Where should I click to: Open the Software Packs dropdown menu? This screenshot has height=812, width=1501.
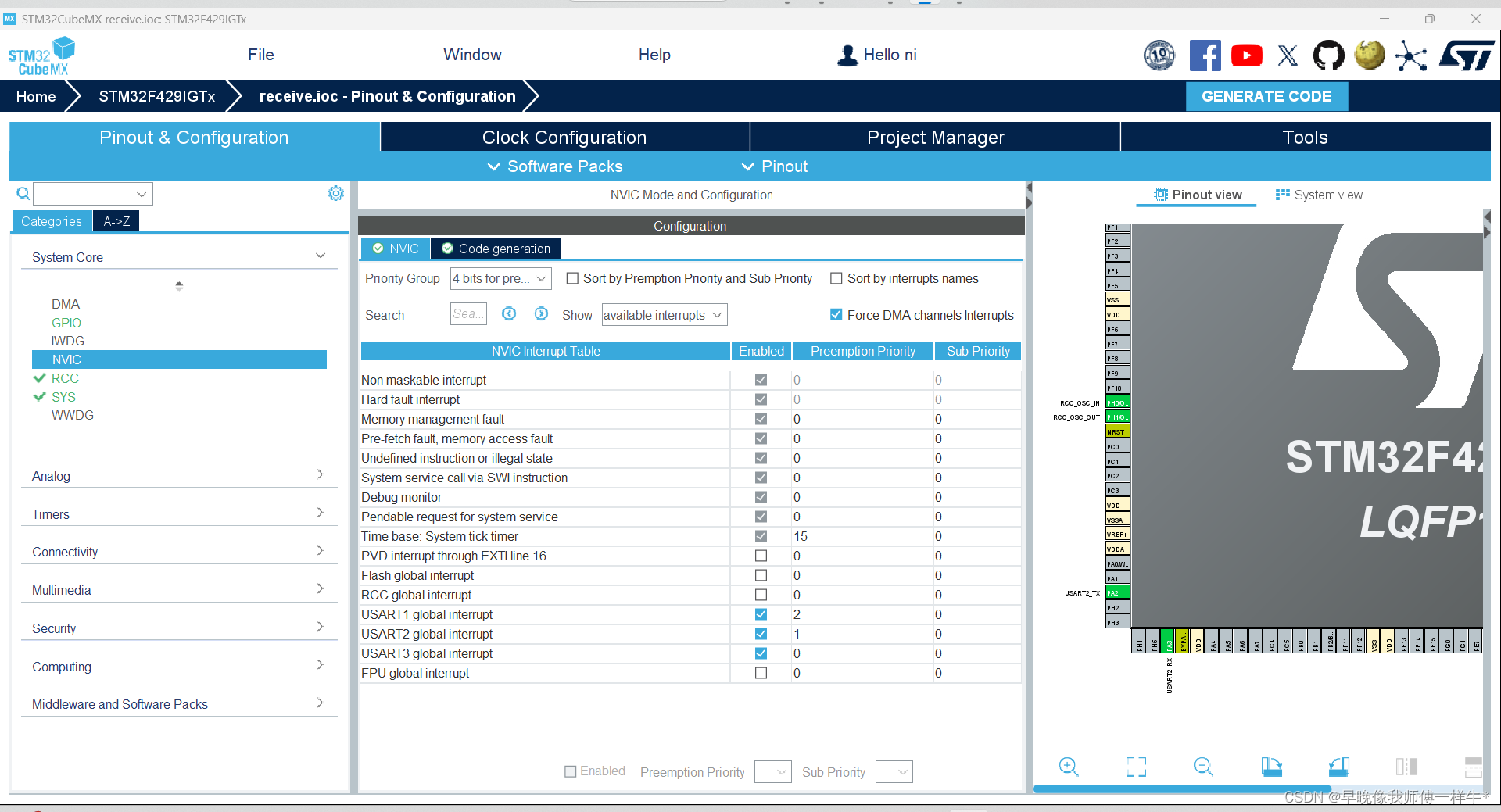click(555, 166)
